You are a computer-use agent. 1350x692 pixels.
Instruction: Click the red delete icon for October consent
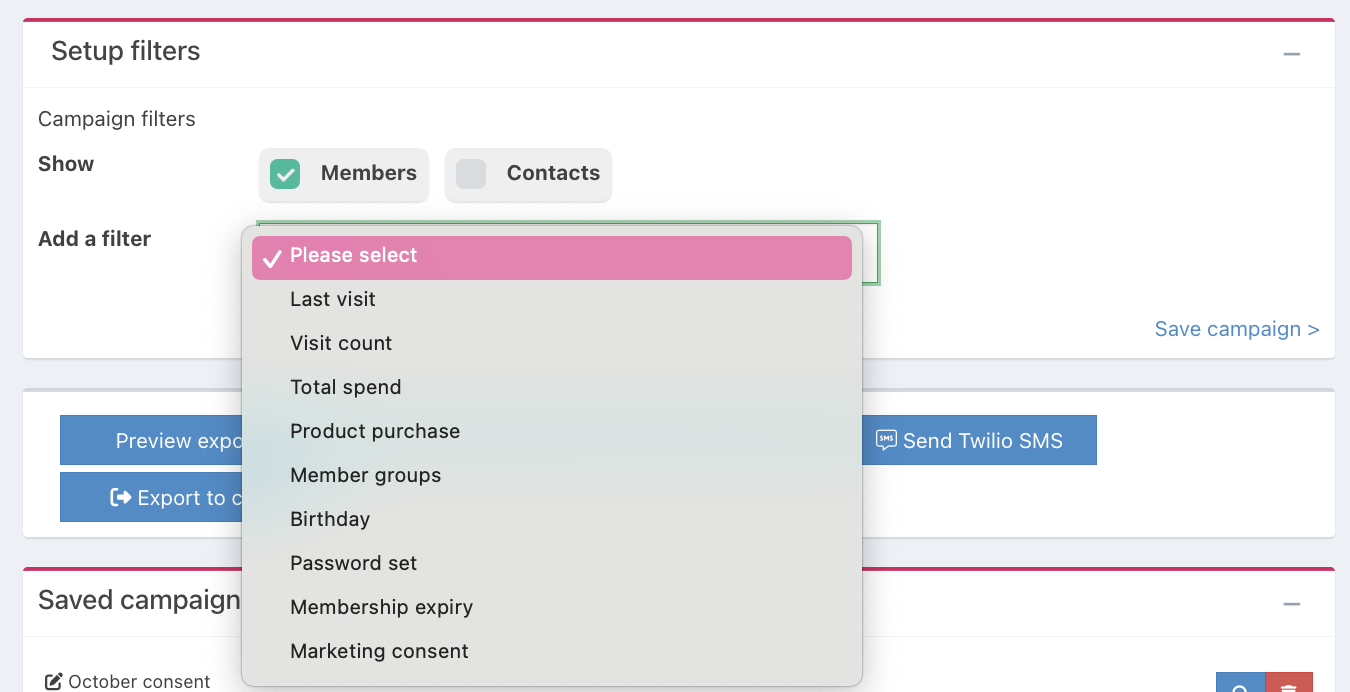coord(1289,685)
